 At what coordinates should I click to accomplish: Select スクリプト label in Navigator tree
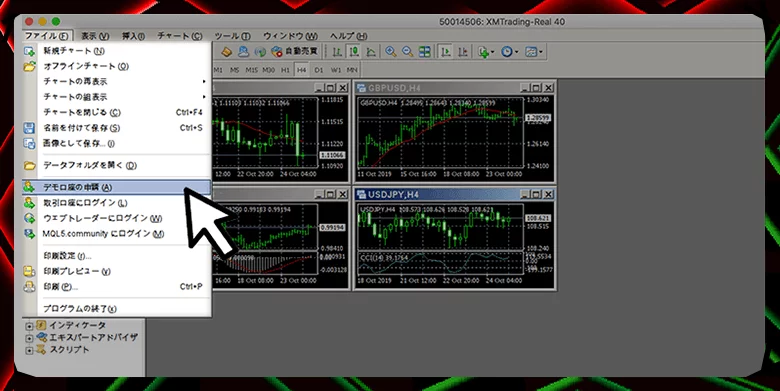pyautogui.click(x=69, y=350)
